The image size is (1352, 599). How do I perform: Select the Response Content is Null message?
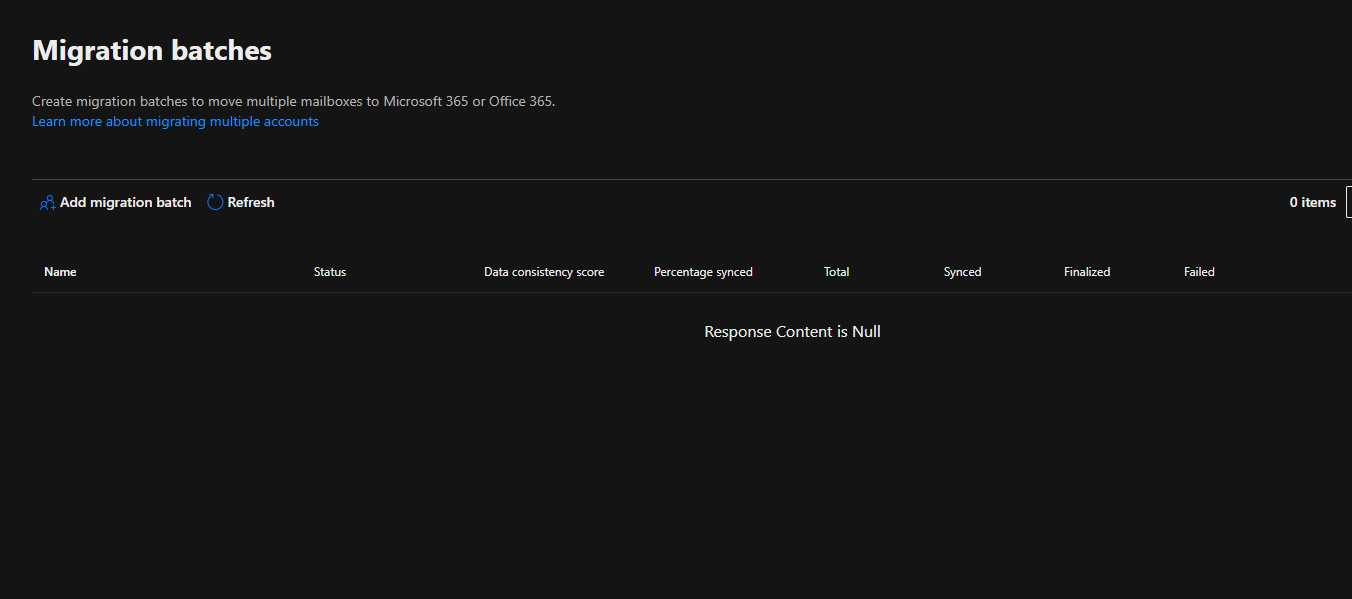(x=792, y=331)
